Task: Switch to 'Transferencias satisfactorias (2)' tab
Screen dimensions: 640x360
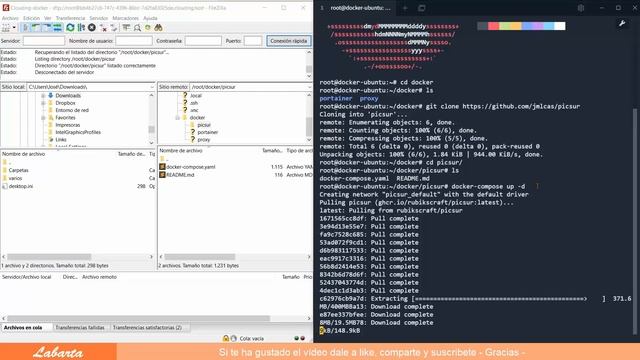Action: tap(147, 328)
